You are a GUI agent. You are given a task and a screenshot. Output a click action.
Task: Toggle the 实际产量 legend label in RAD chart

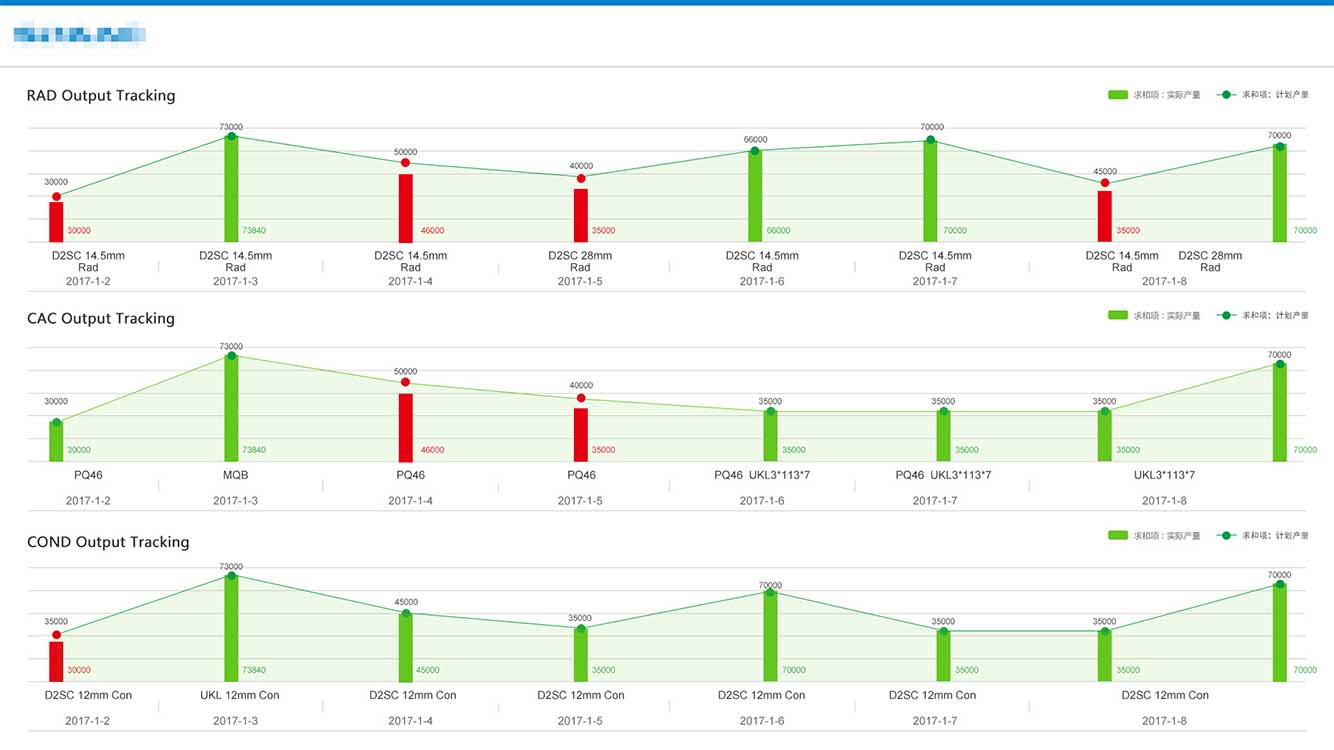click(x=1166, y=95)
